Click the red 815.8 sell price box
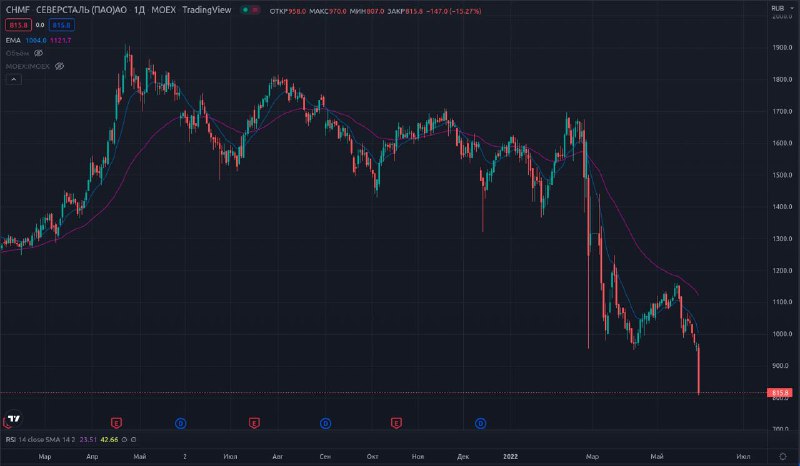 pos(18,25)
